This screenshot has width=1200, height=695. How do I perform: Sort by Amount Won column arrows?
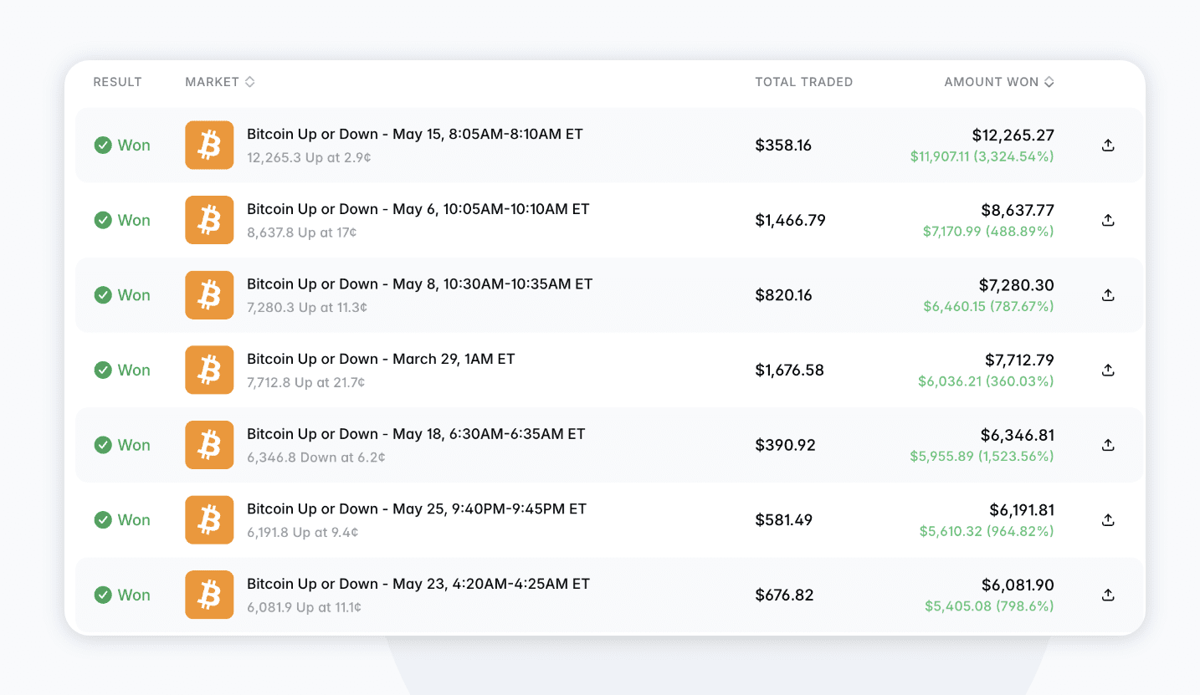[1049, 82]
